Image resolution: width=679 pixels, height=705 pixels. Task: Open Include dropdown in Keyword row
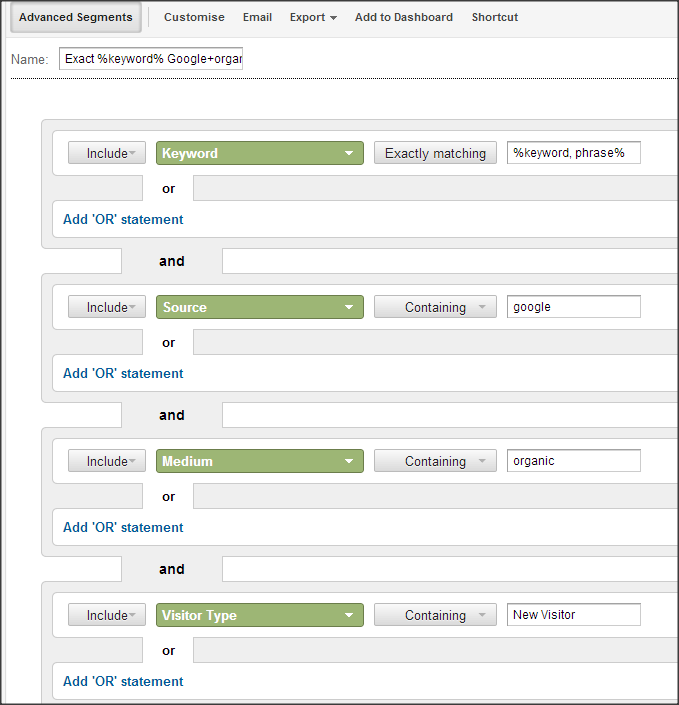pyautogui.click(x=107, y=153)
